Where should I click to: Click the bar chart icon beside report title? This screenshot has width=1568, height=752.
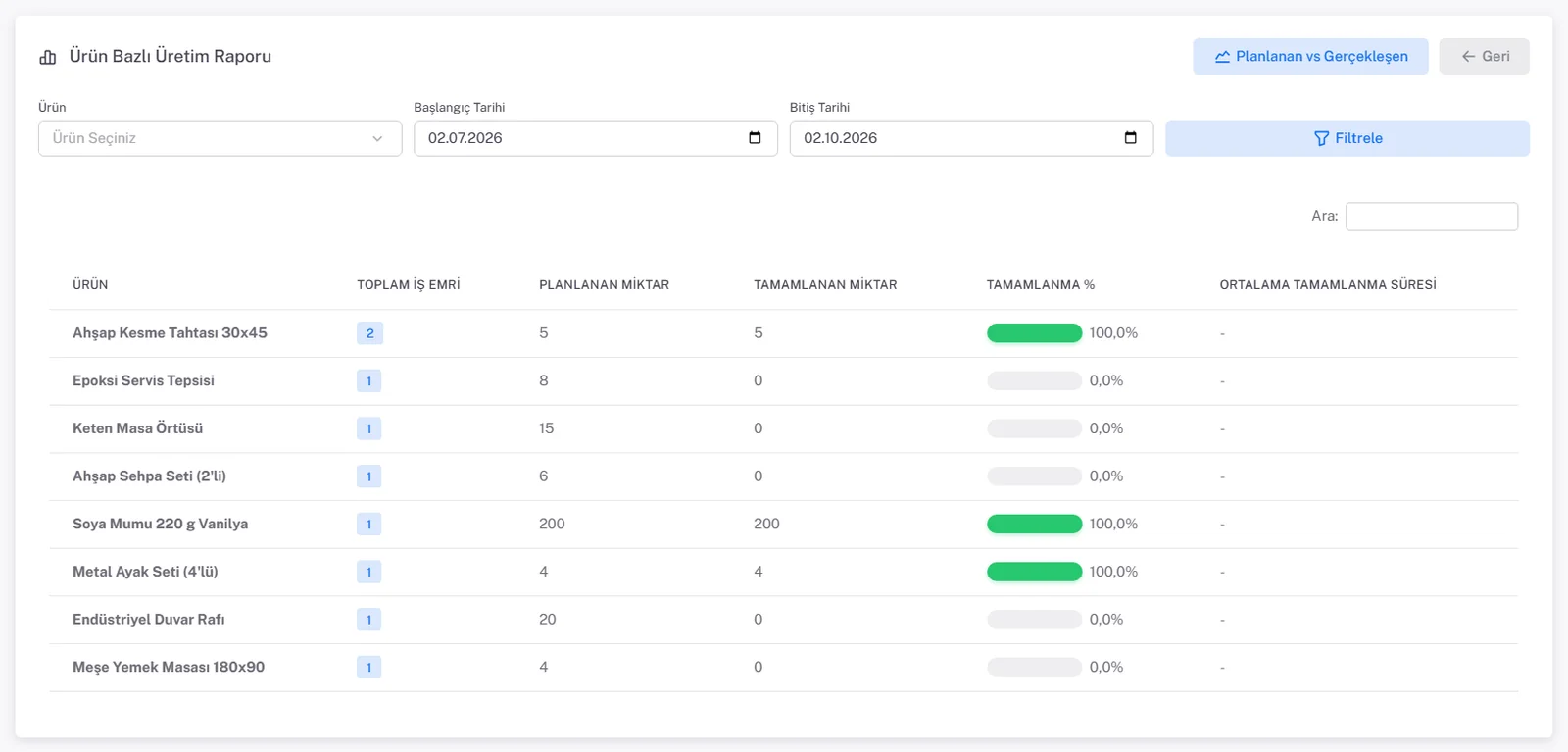coord(47,57)
